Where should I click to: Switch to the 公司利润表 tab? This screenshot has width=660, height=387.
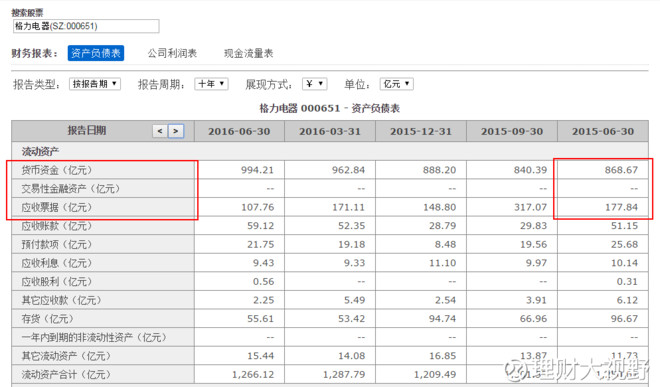tap(172, 53)
